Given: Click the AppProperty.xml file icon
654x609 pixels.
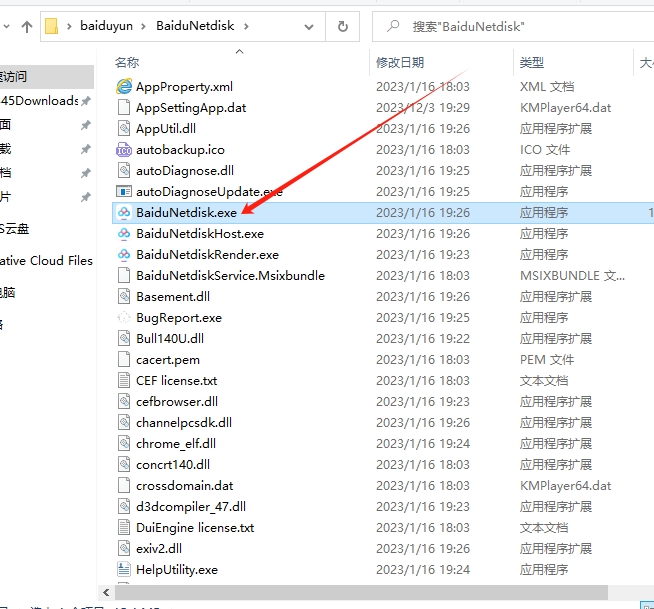Looking at the screenshot, I should point(124,86).
